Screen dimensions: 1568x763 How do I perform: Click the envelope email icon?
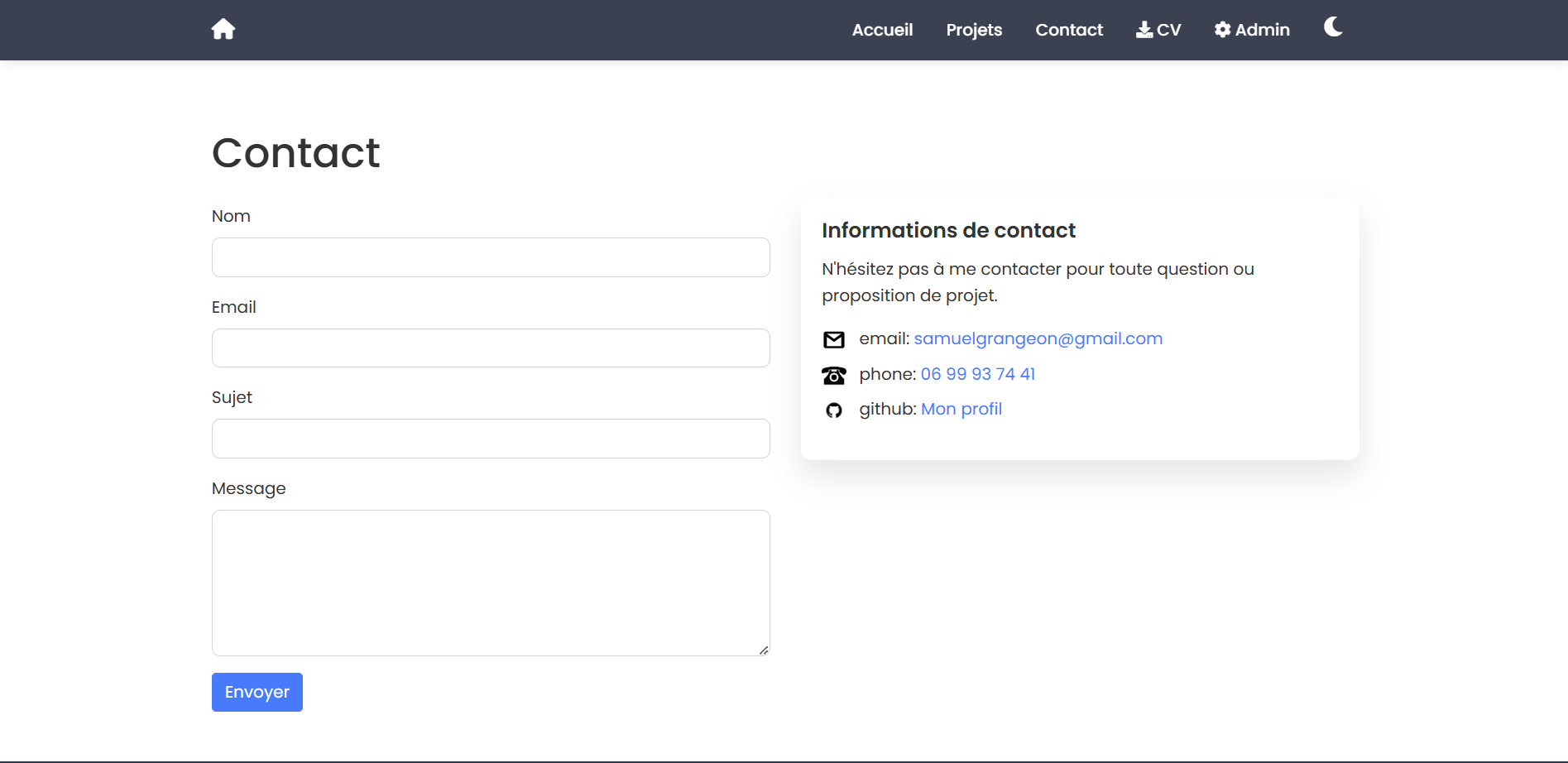point(834,339)
